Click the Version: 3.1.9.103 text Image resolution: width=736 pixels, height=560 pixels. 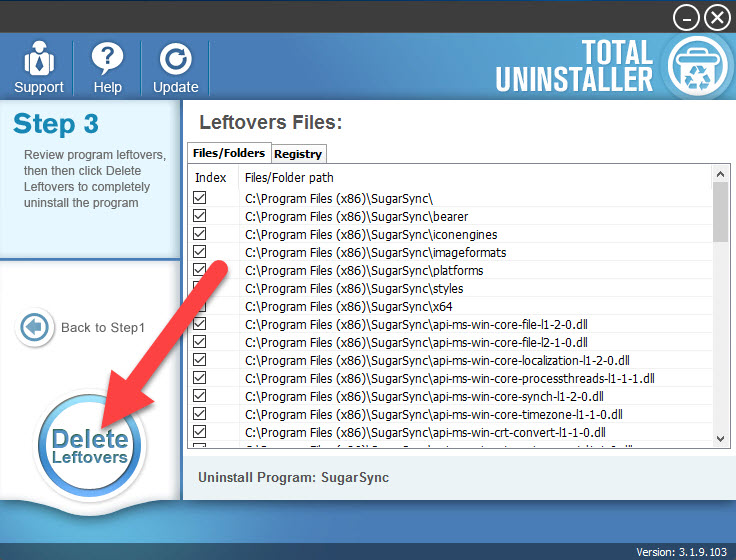(681, 552)
